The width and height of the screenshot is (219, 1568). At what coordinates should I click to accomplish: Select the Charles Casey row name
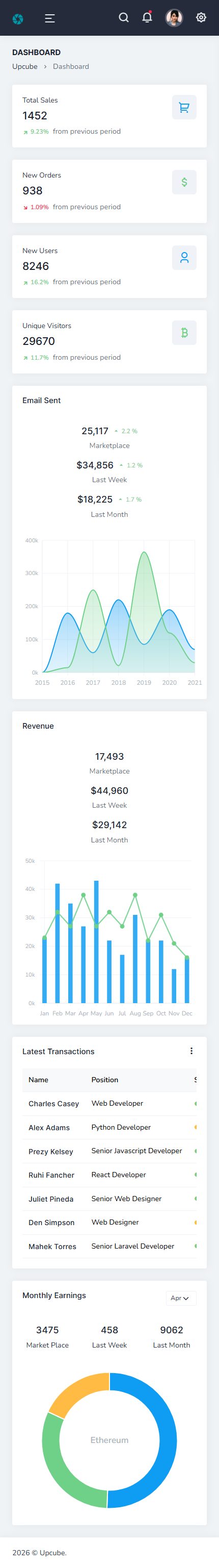(x=53, y=1104)
